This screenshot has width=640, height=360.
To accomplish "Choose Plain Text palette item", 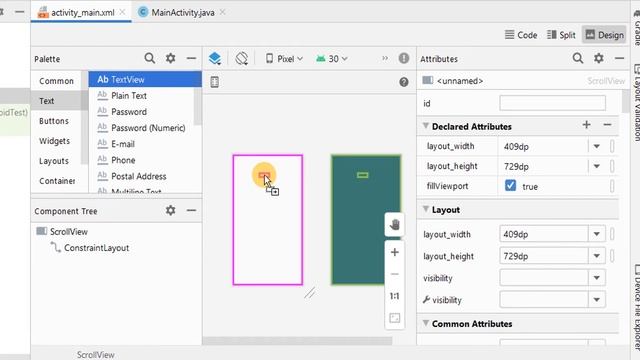I will pos(141,96).
